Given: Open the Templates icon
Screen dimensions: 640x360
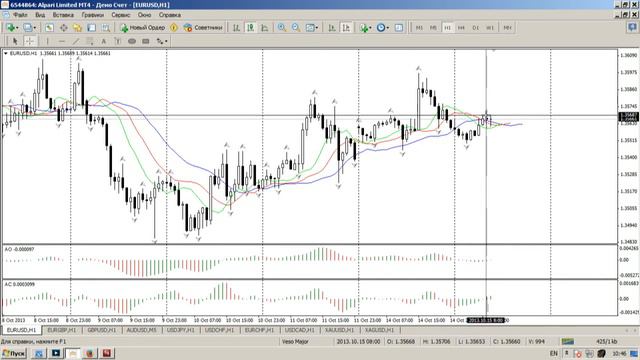Looking at the screenshot, I should coord(399,28).
